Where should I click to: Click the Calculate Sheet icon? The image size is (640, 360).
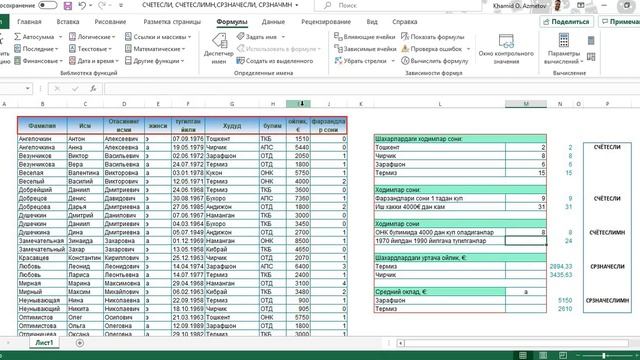[591, 57]
